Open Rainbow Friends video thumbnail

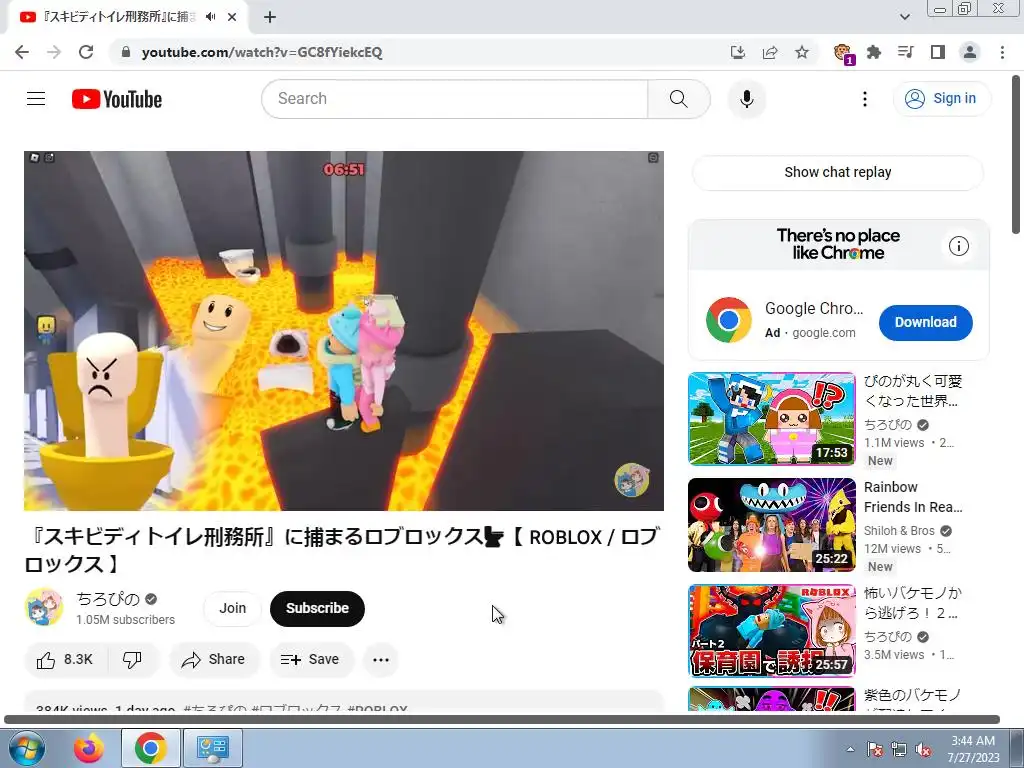pyautogui.click(x=771, y=525)
